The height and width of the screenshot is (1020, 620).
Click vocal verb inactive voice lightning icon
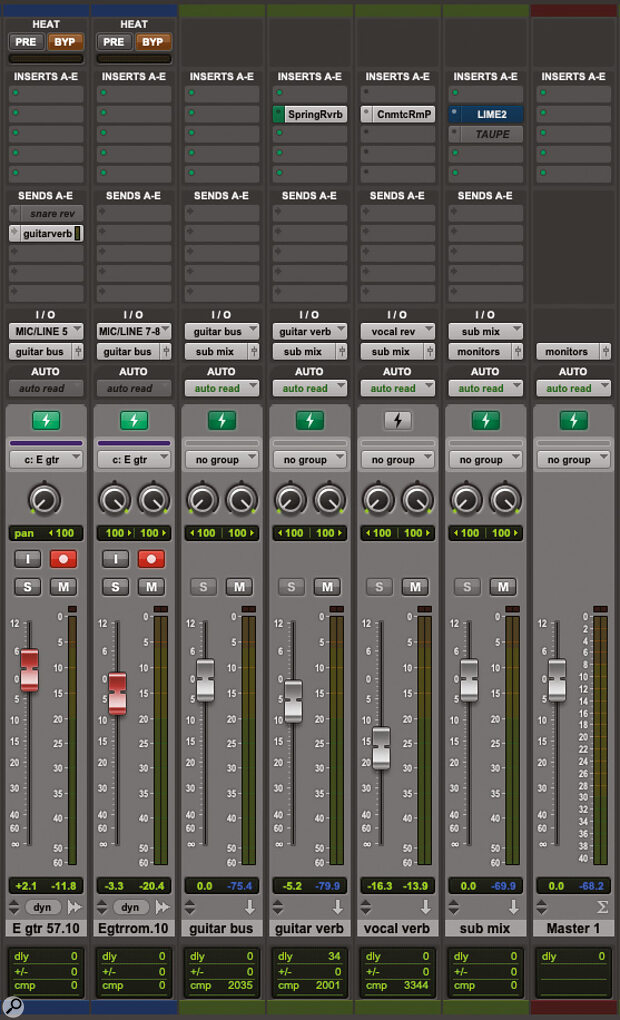coord(398,420)
